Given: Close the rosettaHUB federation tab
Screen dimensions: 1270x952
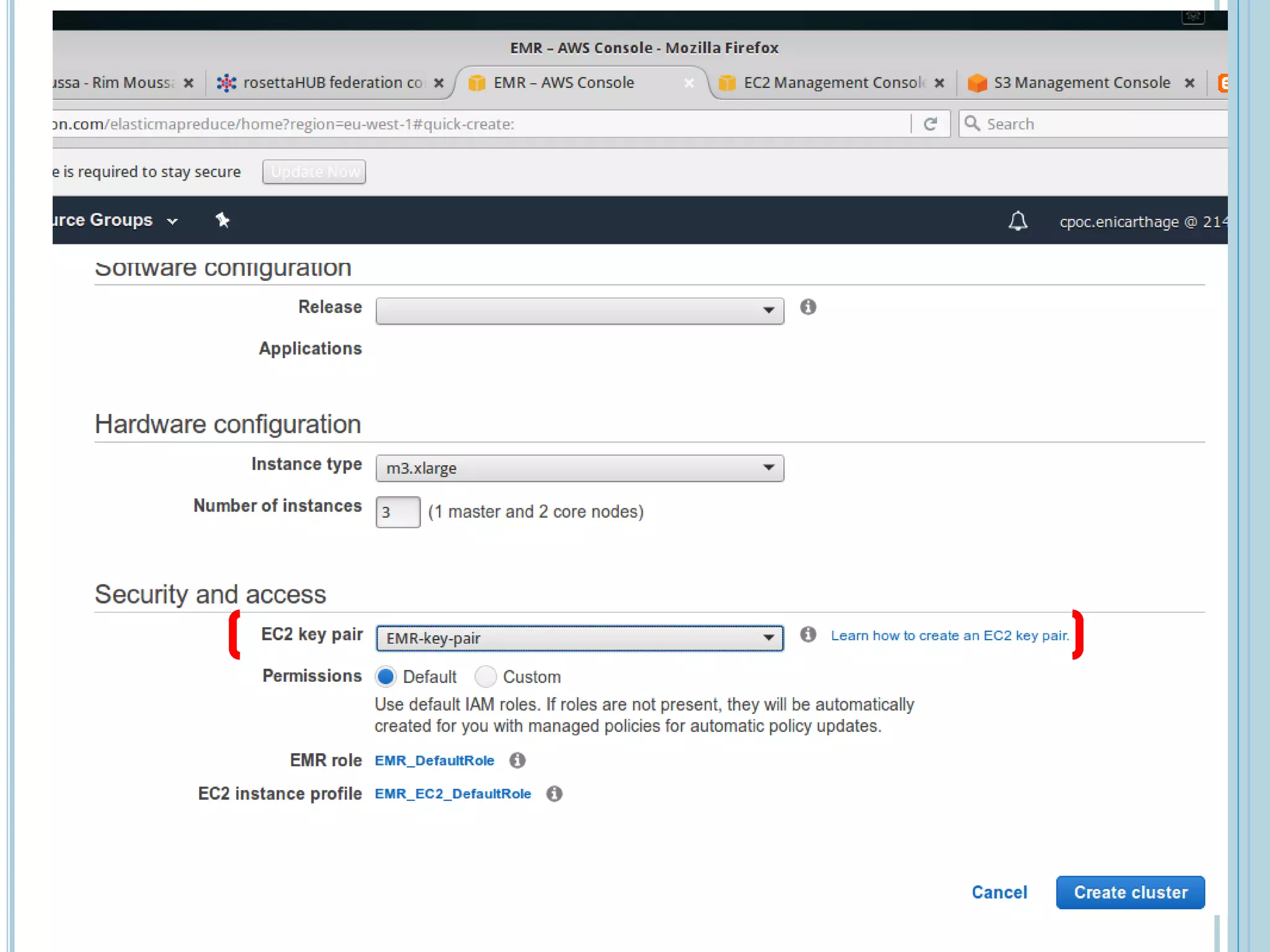Looking at the screenshot, I should (438, 83).
